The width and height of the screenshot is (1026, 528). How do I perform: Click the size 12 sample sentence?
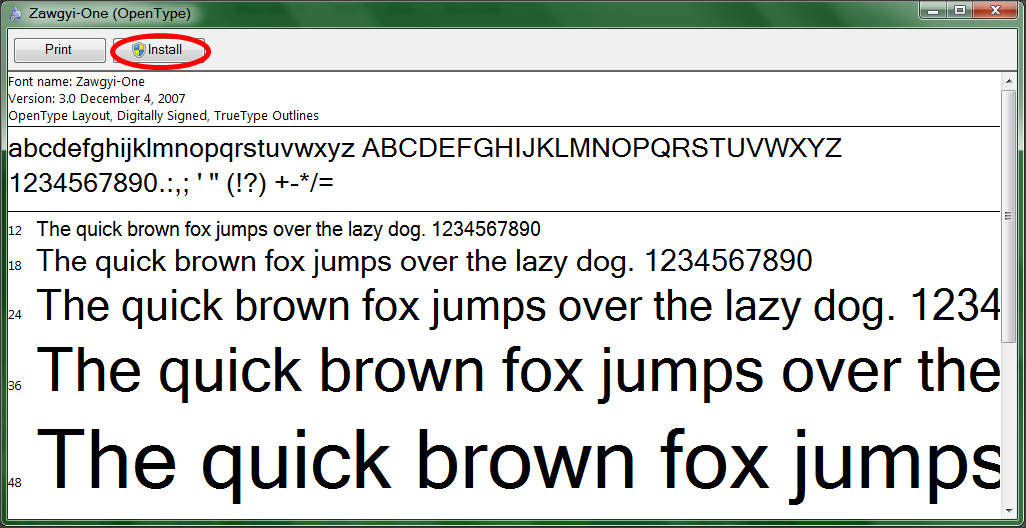pyautogui.click(x=289, y=229)
